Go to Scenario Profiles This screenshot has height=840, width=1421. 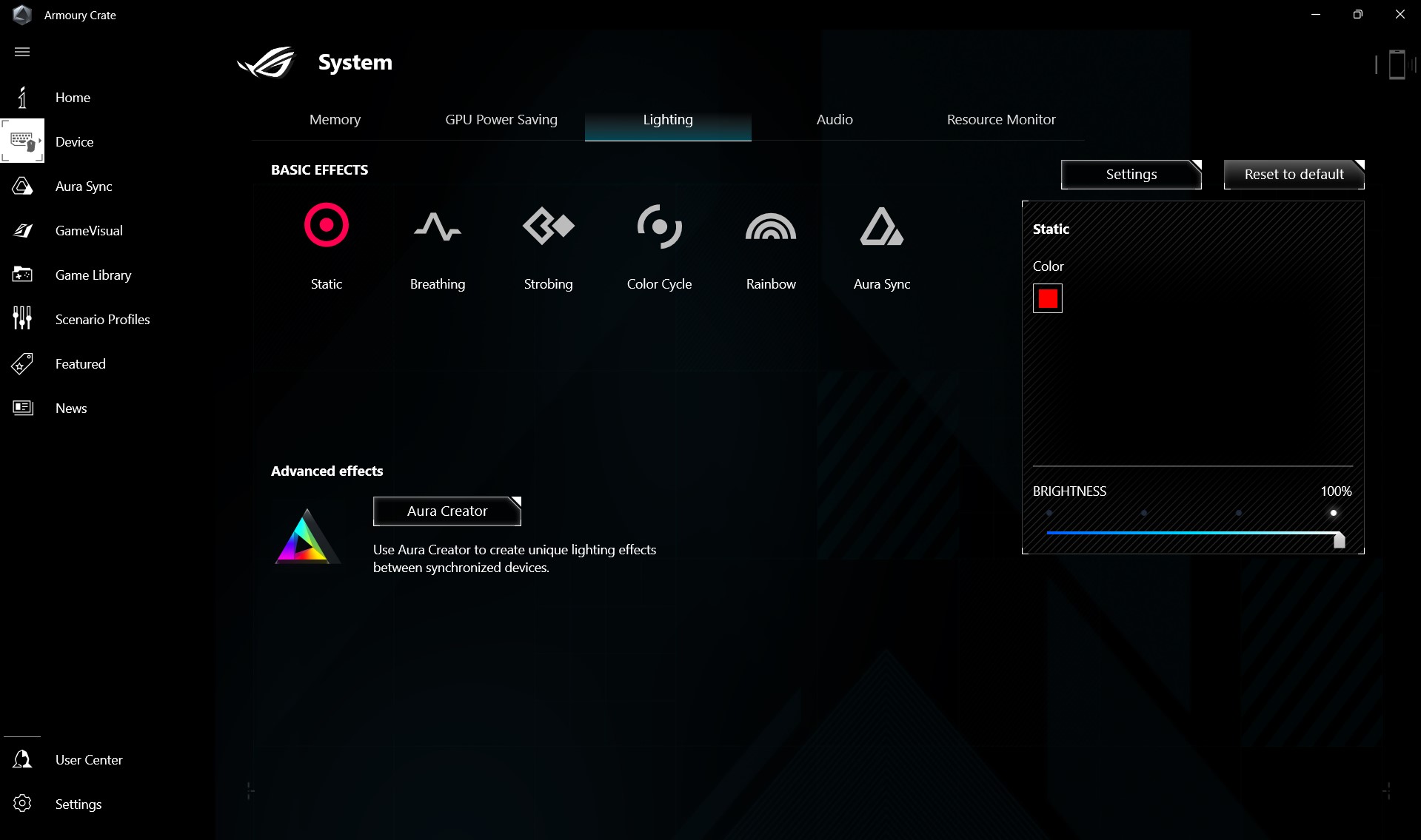point(102,320)
